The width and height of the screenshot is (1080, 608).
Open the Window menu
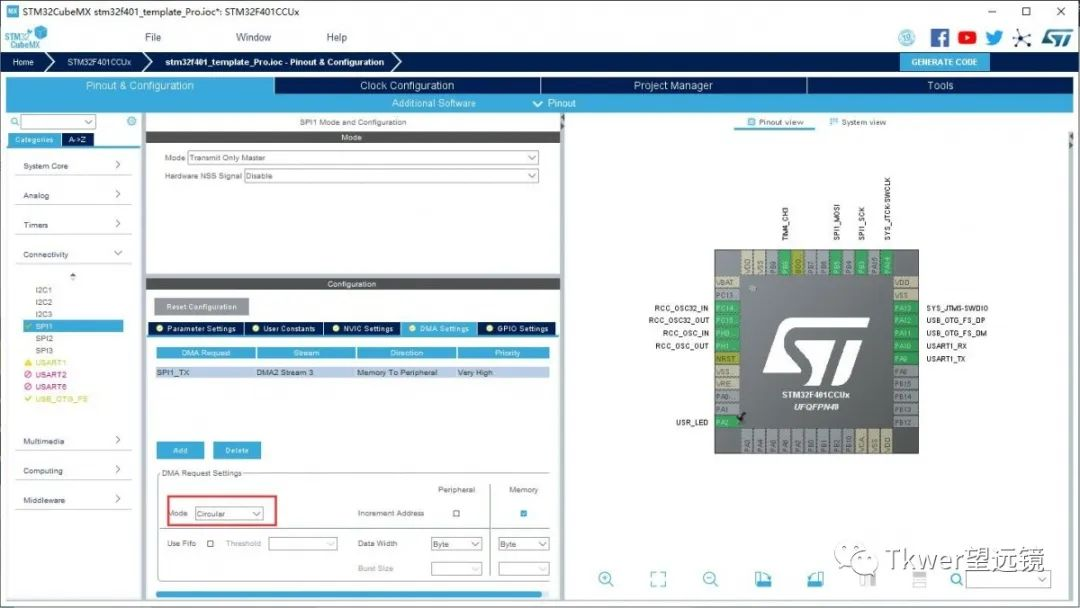pos(253,37)
